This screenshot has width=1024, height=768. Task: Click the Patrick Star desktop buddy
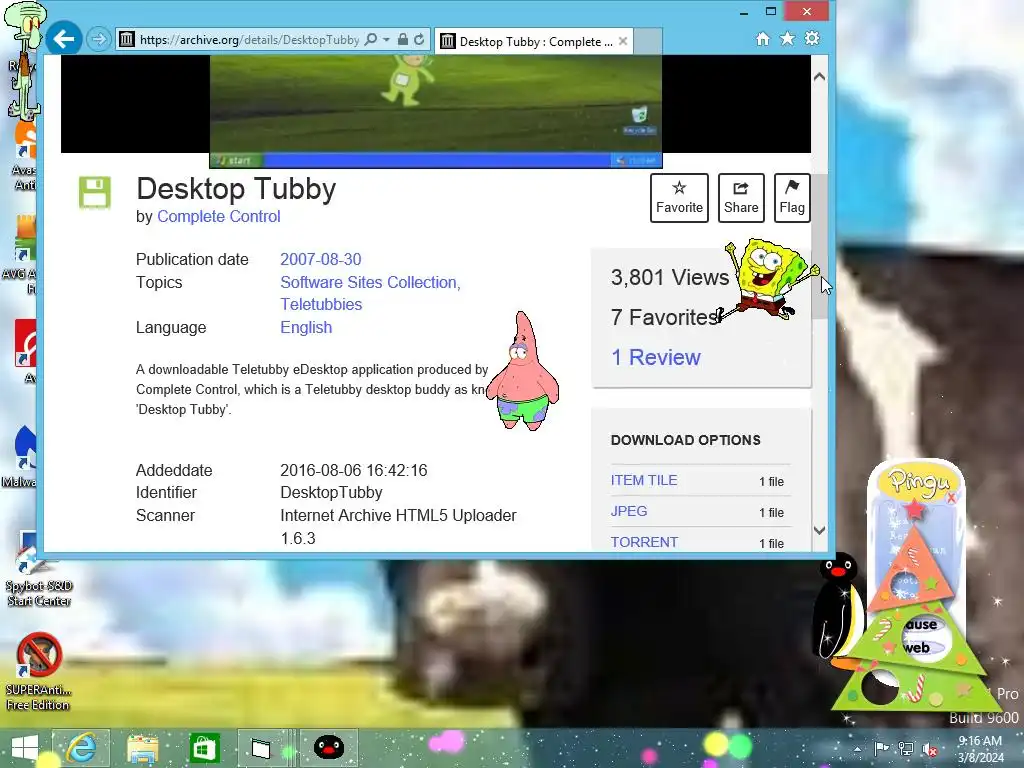click(x=523, y=370)
